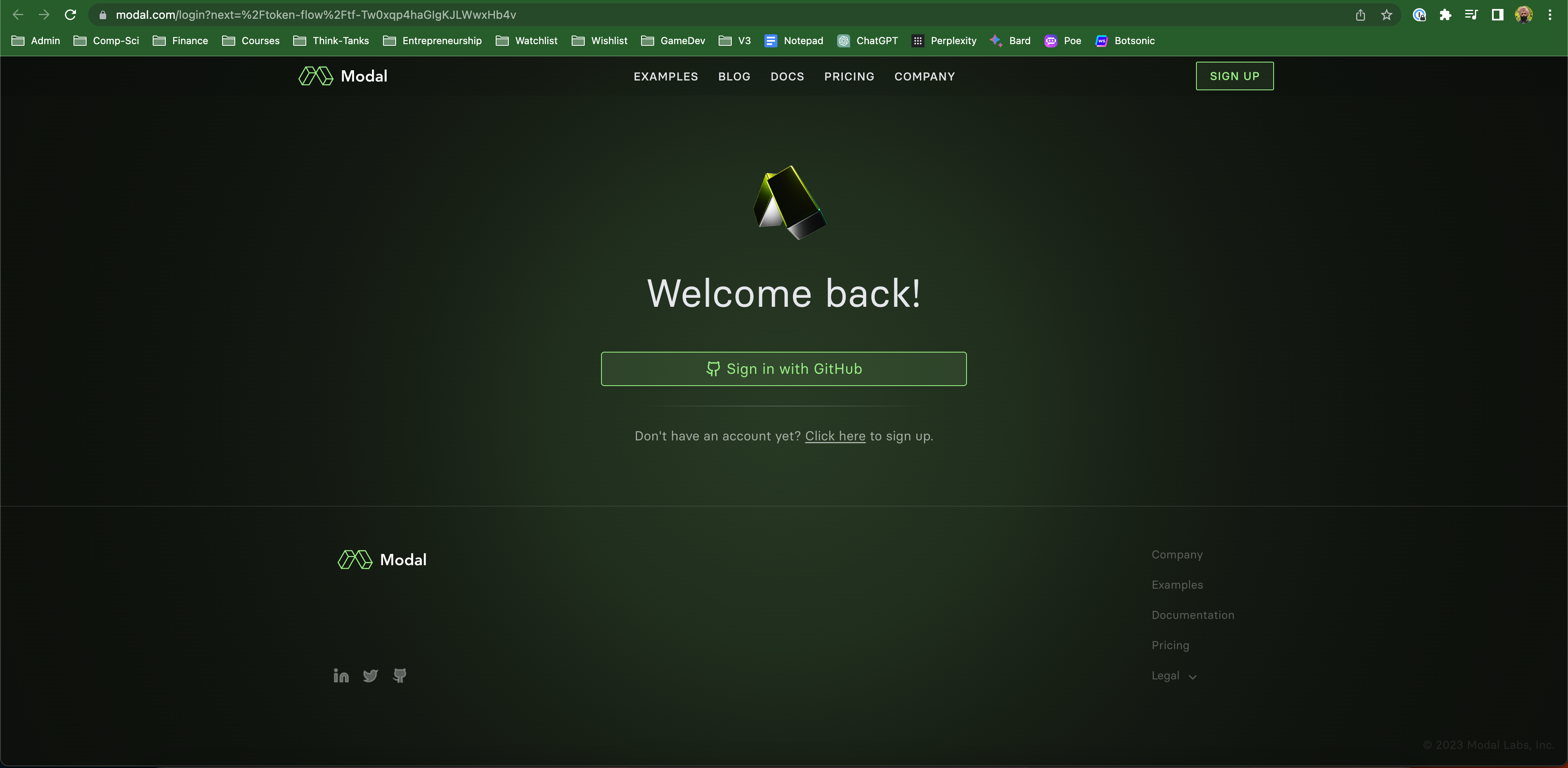1568x768 pixels.
Task: Click the share page icon
Action: click(1361, 15)
